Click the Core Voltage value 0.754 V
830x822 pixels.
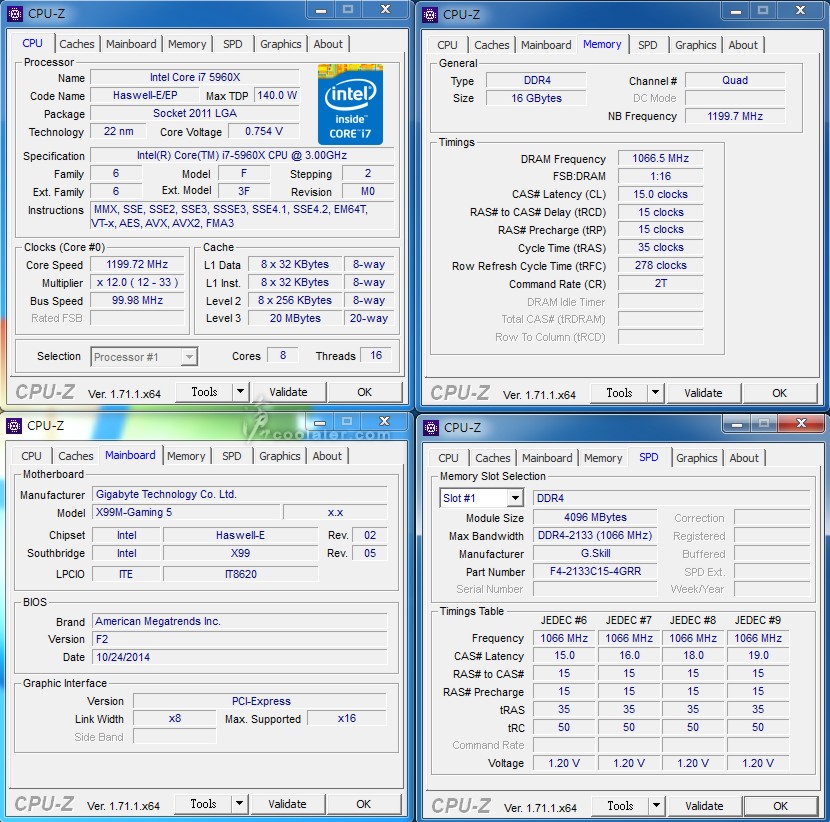[264, 131]
